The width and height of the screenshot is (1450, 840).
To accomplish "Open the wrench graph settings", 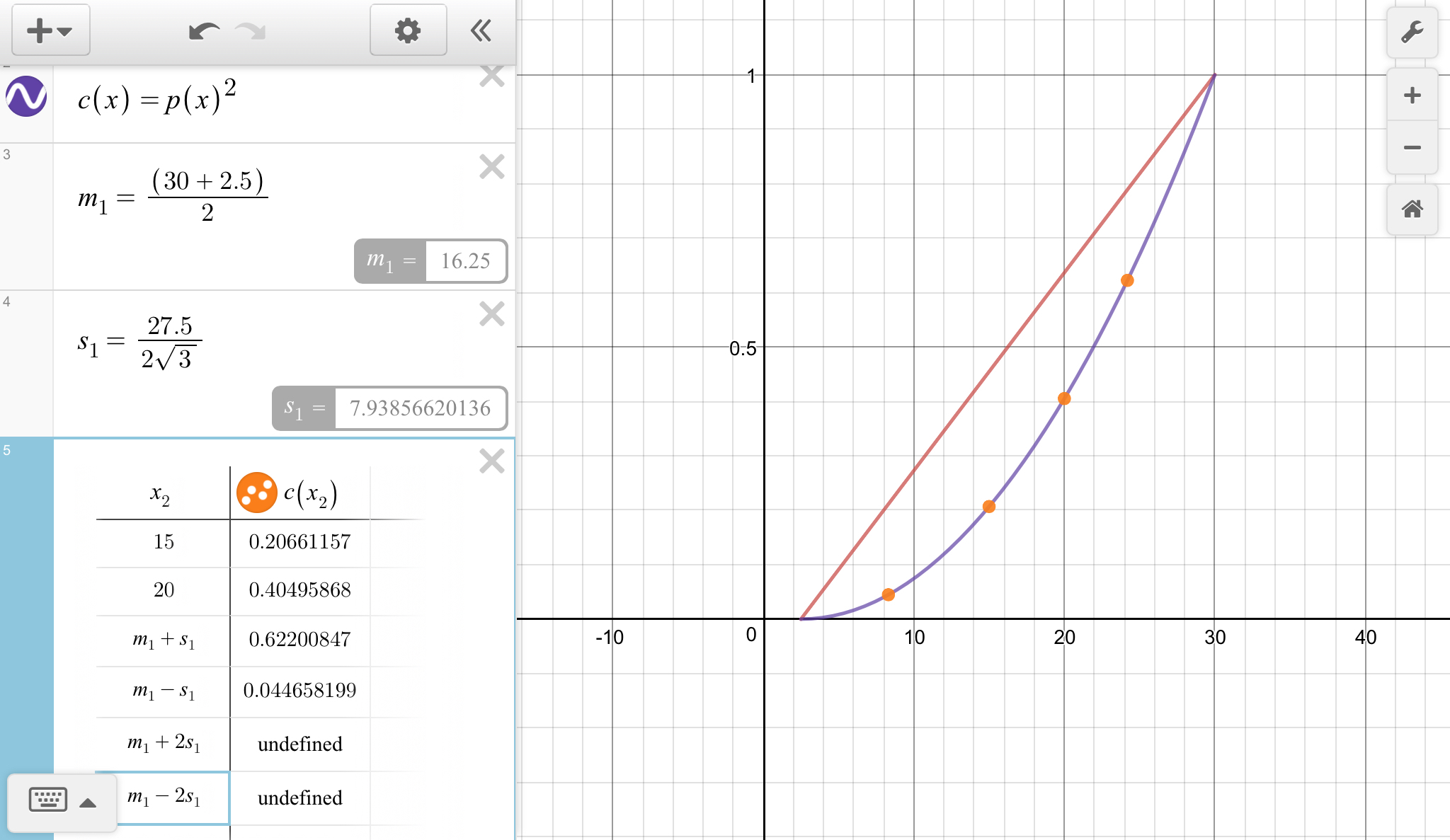I will pyautogui.click(x=1412, y=33).
